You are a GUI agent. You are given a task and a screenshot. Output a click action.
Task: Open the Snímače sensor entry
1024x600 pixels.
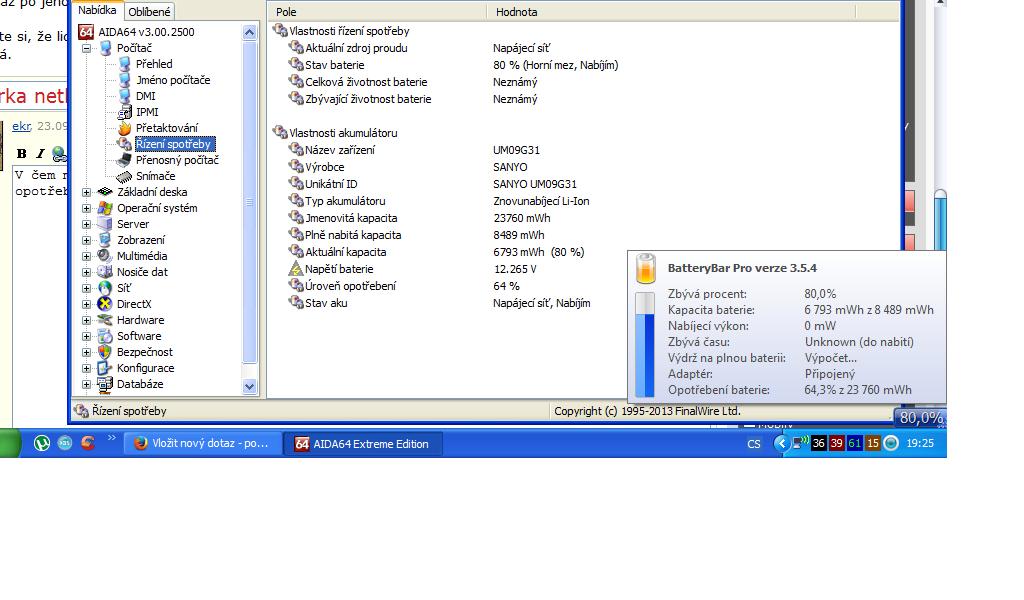click(x=155, y=176)
